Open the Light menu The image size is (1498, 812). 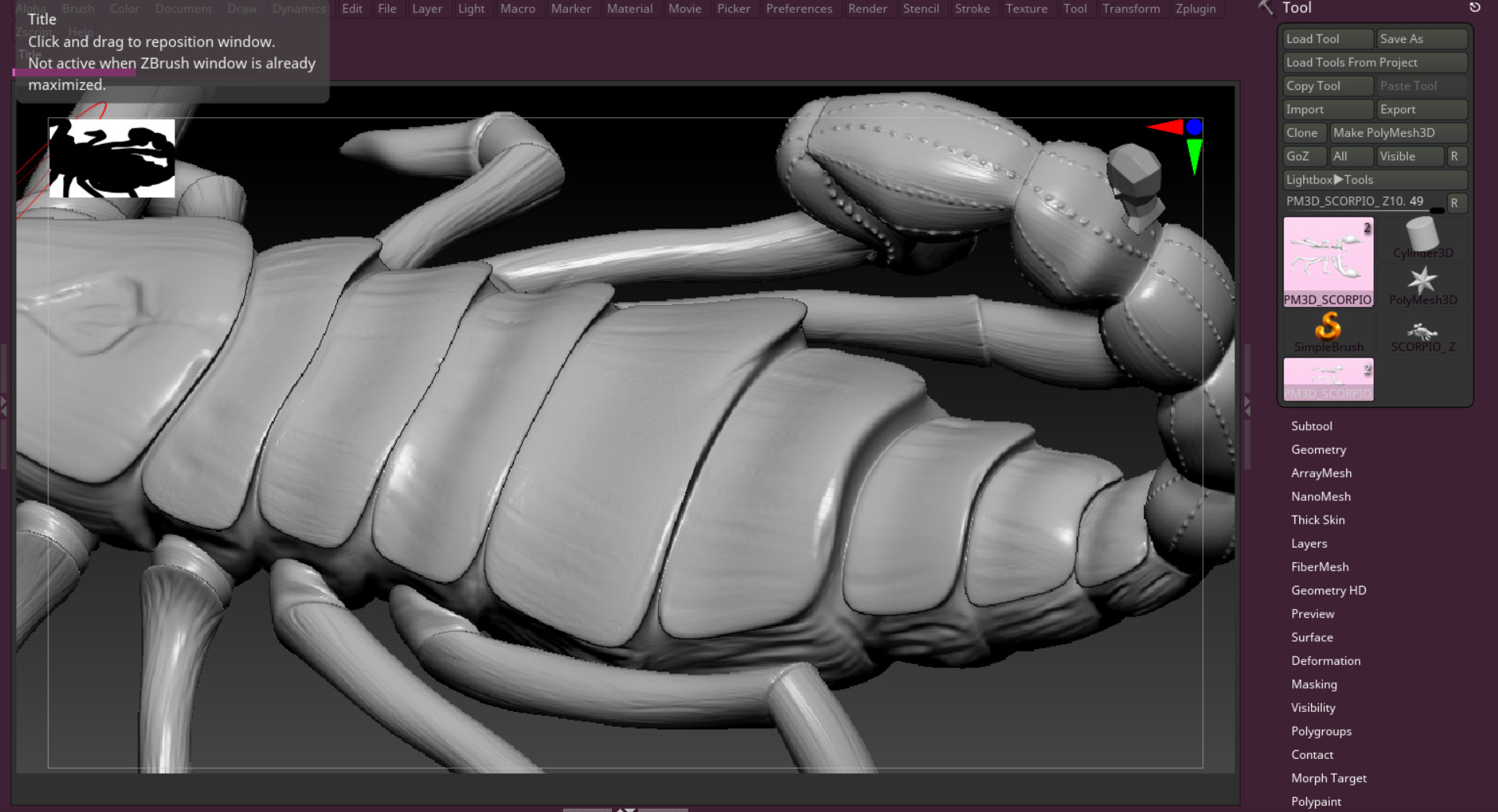(472, 9)
